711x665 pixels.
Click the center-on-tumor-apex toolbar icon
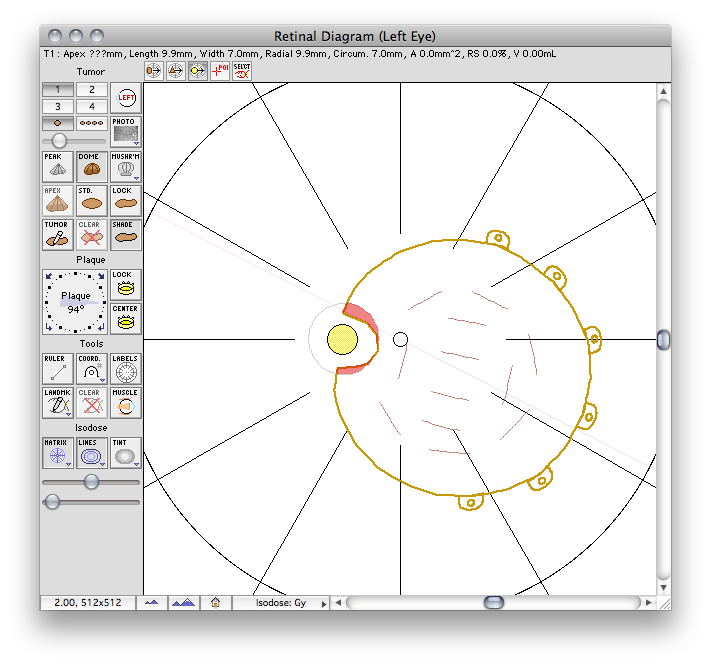[175, 71]
